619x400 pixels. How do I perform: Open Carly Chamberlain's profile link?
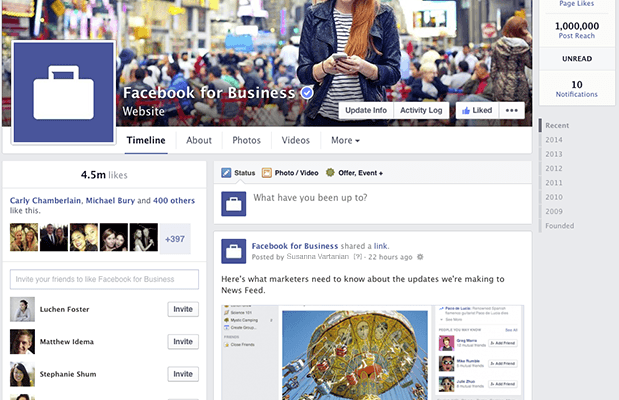coord(45,201)
